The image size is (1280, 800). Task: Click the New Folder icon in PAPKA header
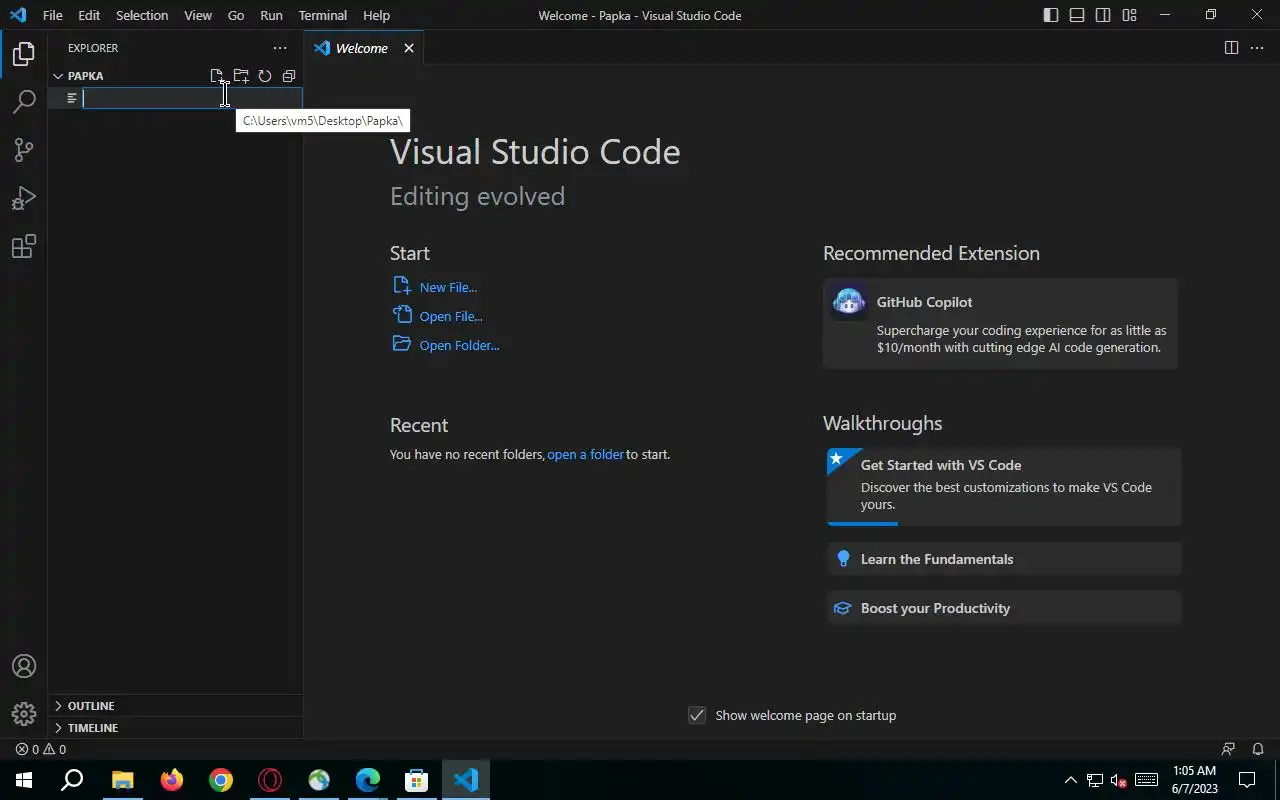(241, 76)
